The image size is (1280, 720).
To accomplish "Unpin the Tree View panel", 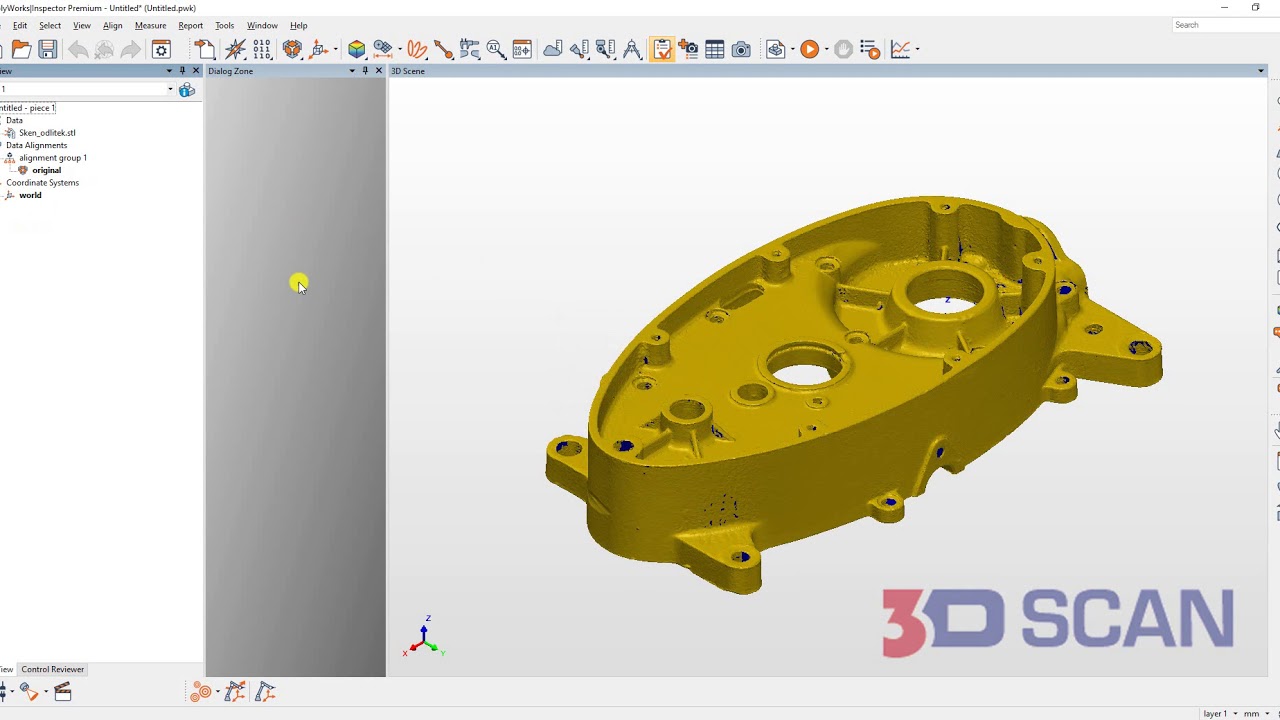I will pyautogui.click(x=181, y=70).
